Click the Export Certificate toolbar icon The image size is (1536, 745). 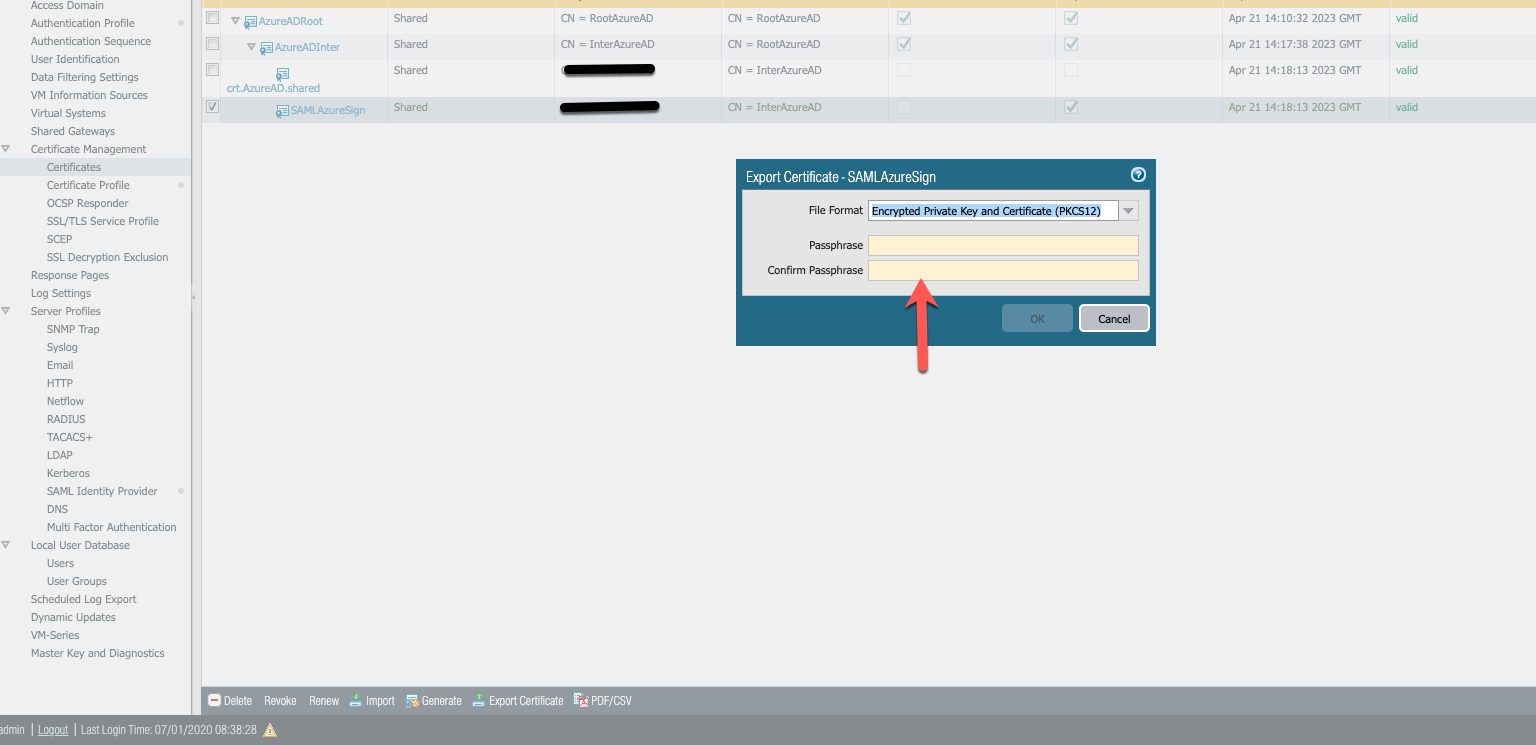(x=479, y=701)
